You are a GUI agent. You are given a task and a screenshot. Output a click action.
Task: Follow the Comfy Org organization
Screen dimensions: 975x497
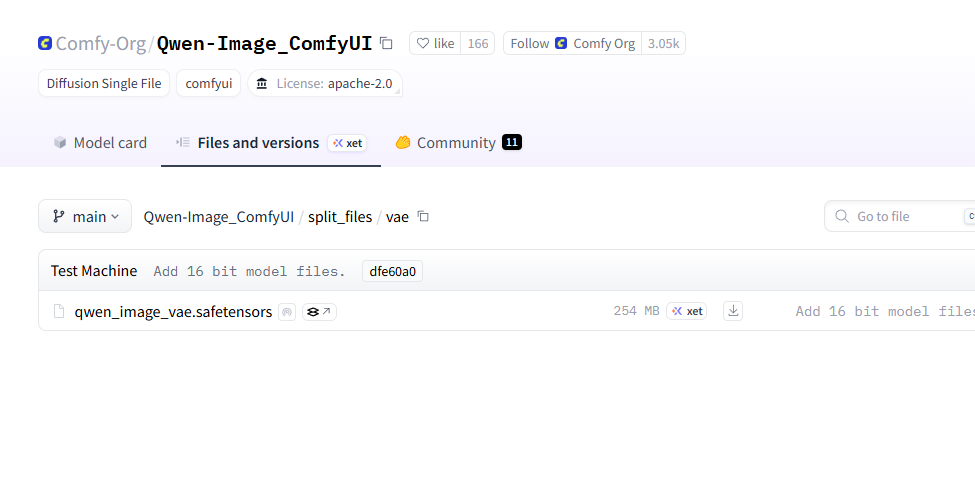[529, 43]
